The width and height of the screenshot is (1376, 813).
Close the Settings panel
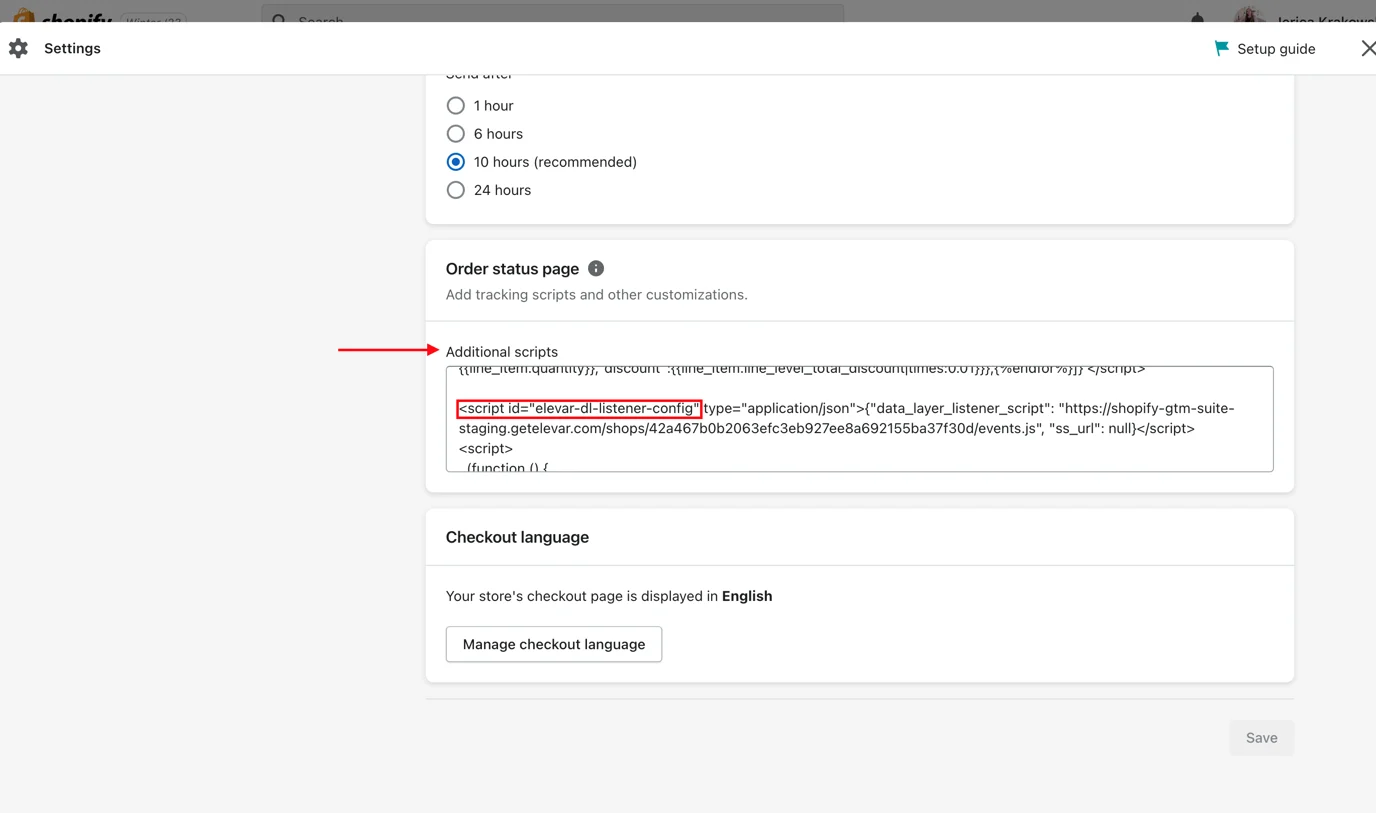[x=1368, y=48]
